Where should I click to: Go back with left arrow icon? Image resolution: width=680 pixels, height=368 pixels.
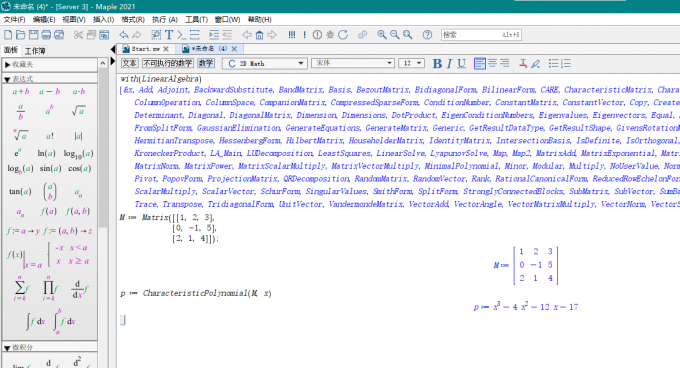pos(247,35)
